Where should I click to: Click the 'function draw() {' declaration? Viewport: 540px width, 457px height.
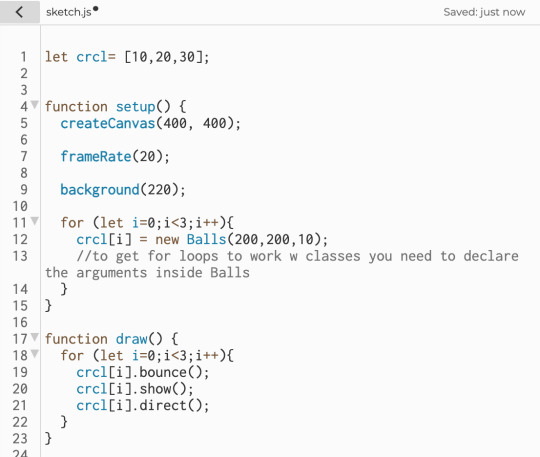click(112, 339)
